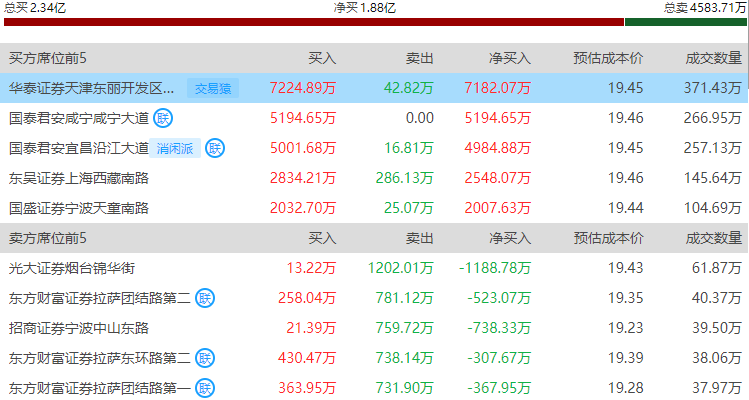Image resolution: width=749 pixels, height=400 pixels.
Task: Click 成交数量 header in buyer table
Action: [x=714, y=58]
